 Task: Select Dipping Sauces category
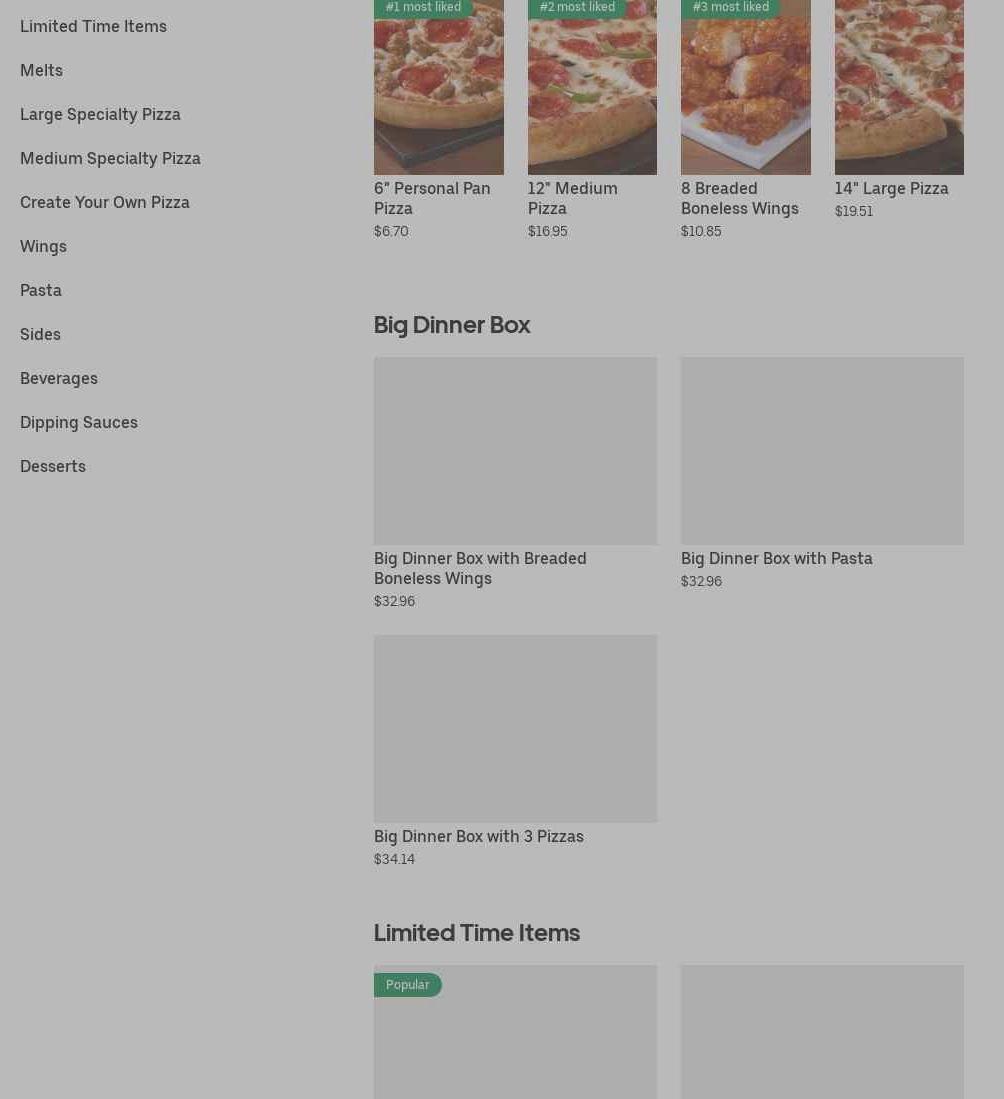79,422
